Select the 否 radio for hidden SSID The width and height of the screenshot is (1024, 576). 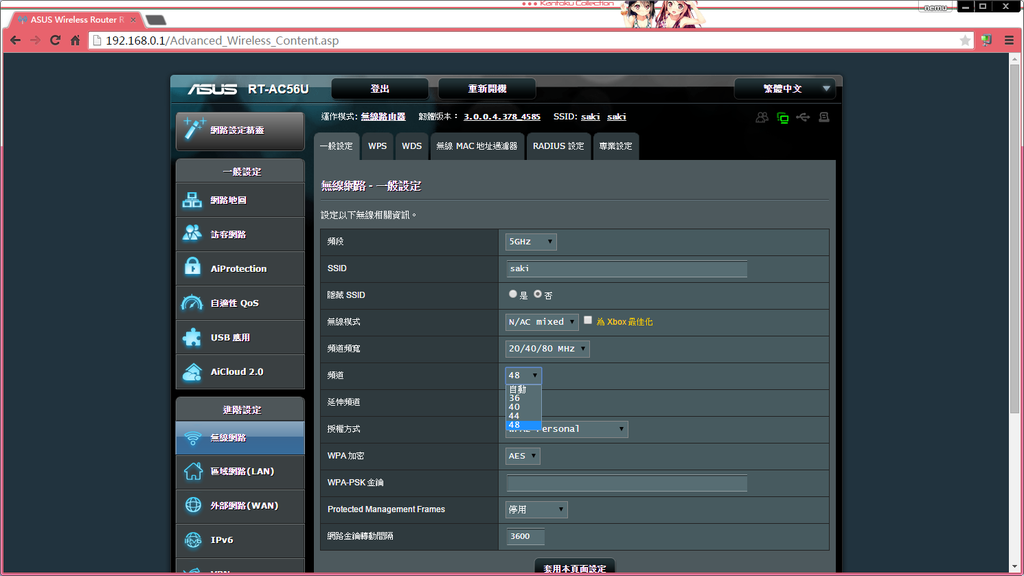(x=538, y=295)
